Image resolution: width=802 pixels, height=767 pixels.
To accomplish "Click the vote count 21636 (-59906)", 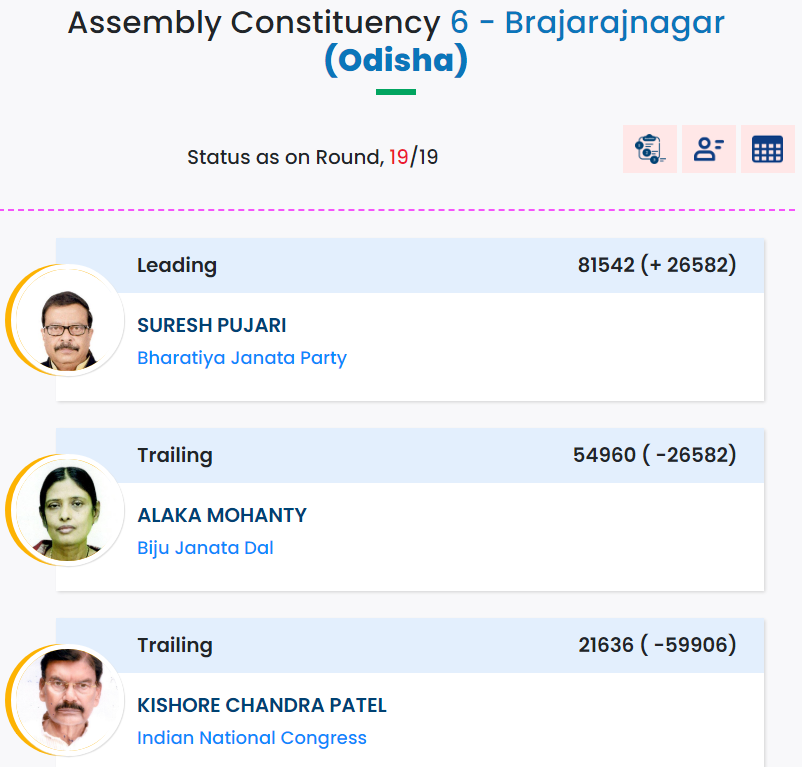I will [657, 645].
